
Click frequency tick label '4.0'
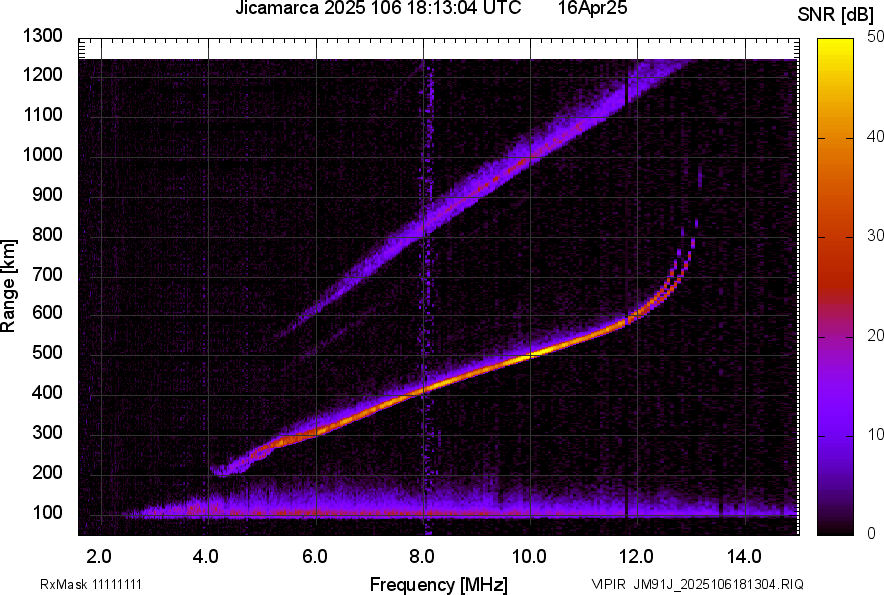coord(206,557)
